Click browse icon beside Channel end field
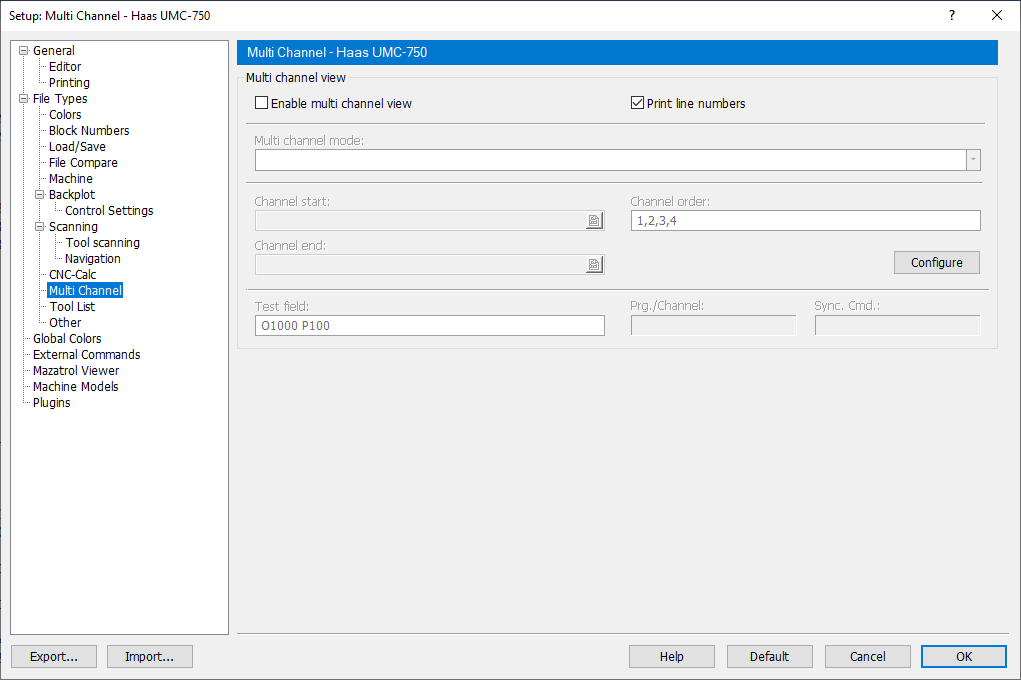This screenshot has height=680, width=1021. (594, 264)
